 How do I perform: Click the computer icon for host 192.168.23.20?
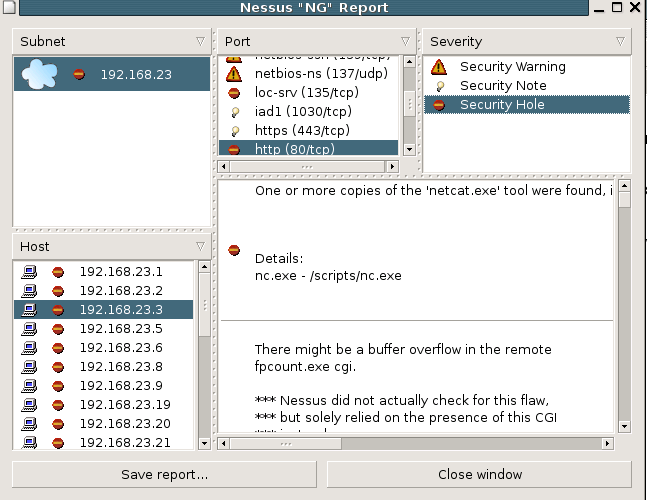tap(29, 424)
